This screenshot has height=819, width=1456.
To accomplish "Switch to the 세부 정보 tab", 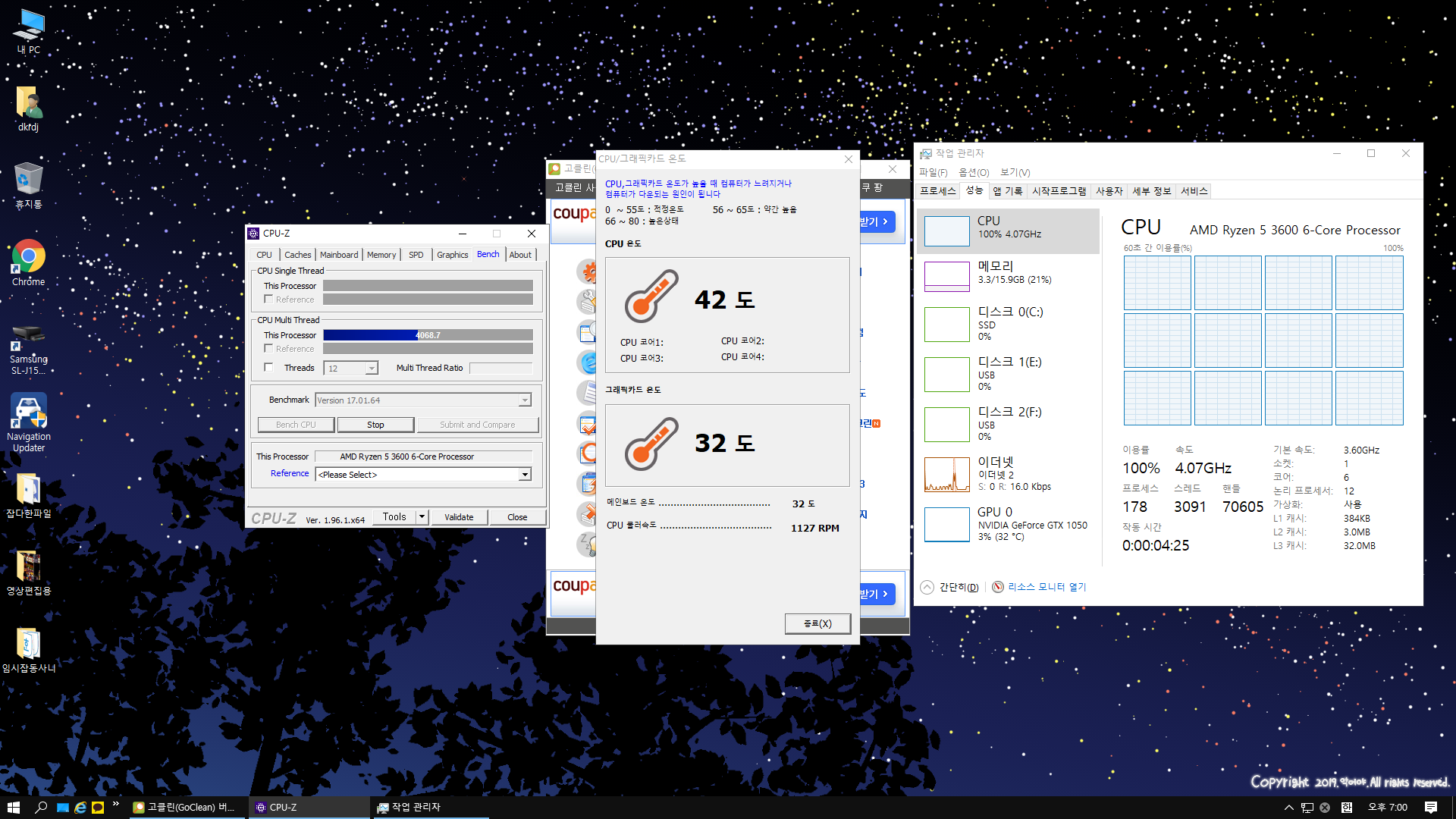I will (x=1152, y=191).
